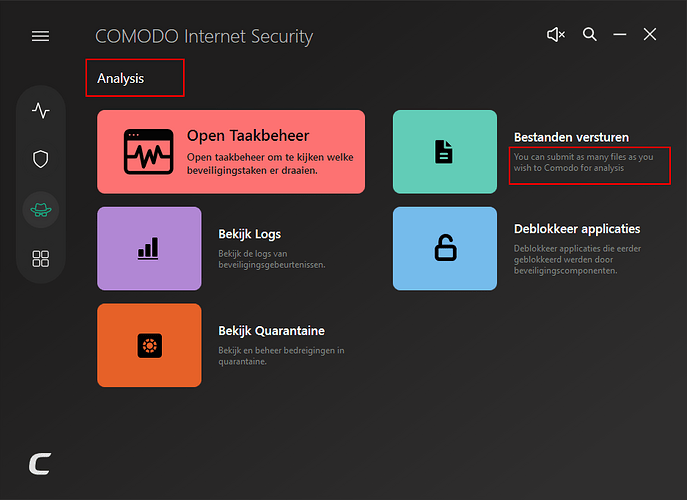This screenshot has height=500, width=687.
Task: Open the four-squares grid sidebar section
Action: pyautogui.click(x=41, y=259)
